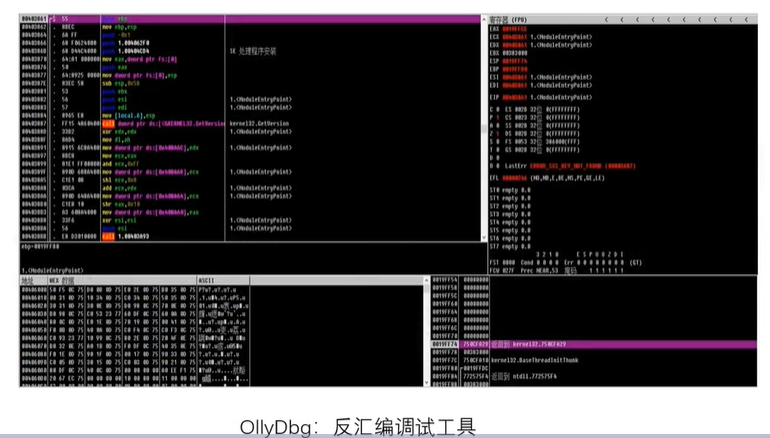Select dump row at address 00406040
Viewport: 770px width, 438px height.
(135, 322)
